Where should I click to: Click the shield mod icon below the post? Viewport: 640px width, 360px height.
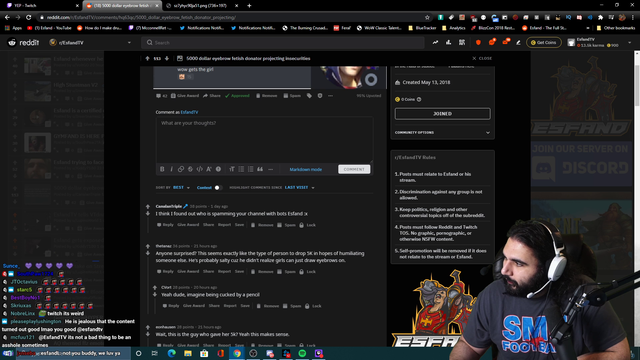point(320,96)
